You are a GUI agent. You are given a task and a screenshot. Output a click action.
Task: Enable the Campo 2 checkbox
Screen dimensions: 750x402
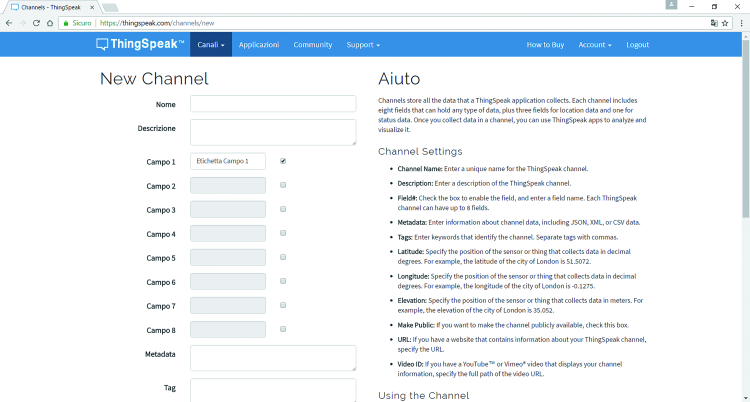[x=283, y=185]
